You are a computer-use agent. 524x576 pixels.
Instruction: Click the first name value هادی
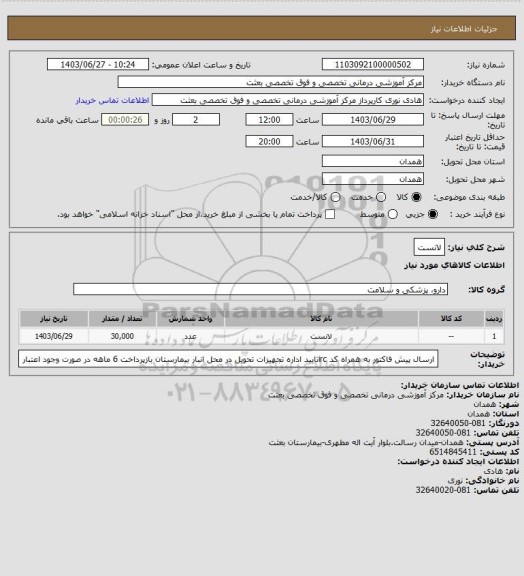493,471
